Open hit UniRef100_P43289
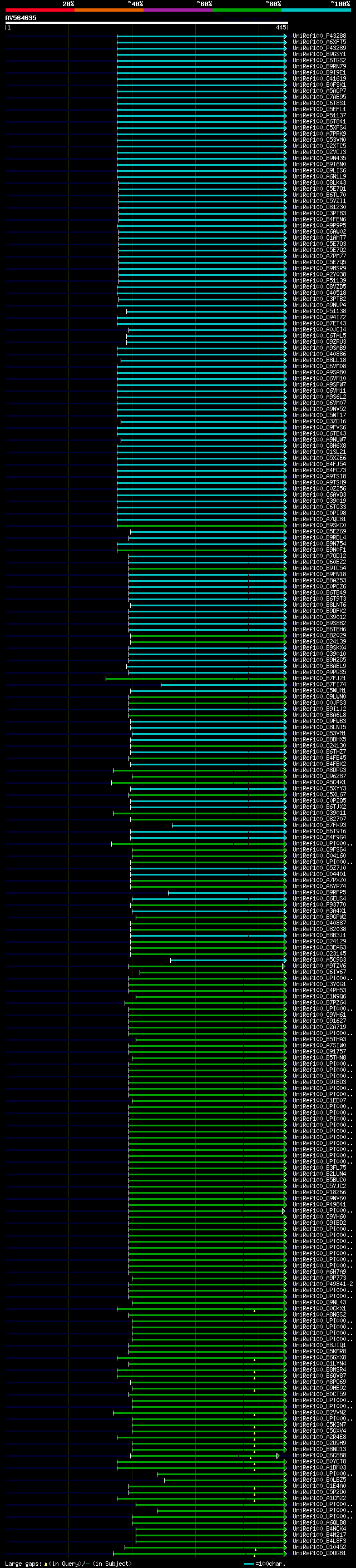 point(319,48)
